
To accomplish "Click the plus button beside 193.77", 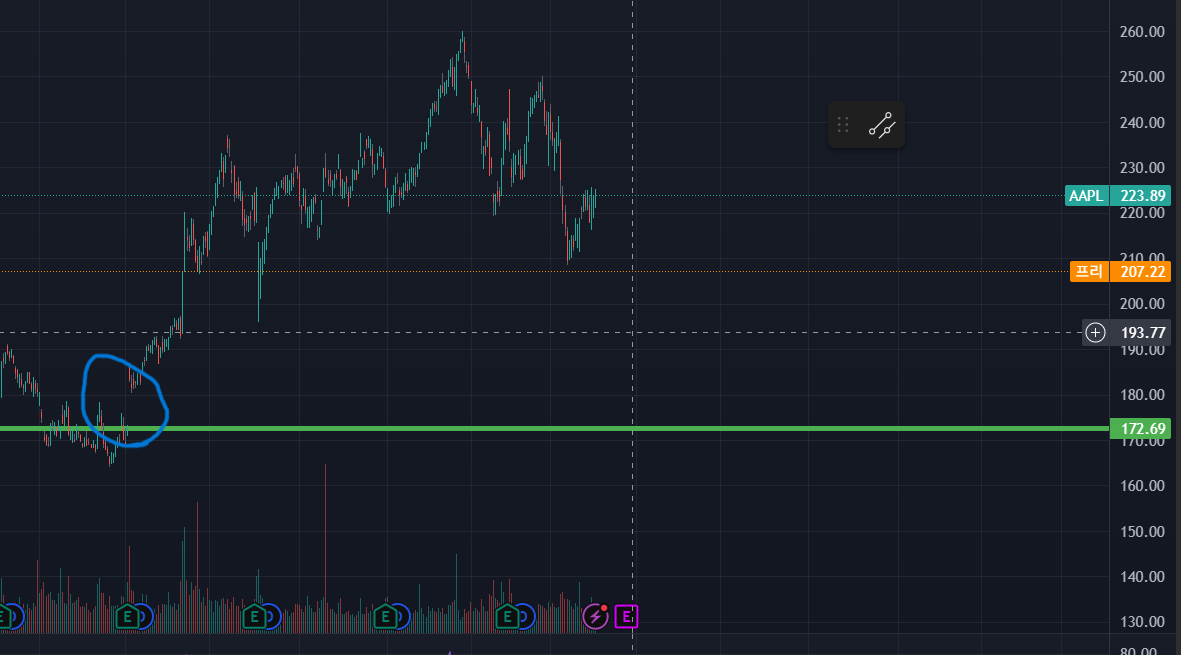I will [1096, 332].
